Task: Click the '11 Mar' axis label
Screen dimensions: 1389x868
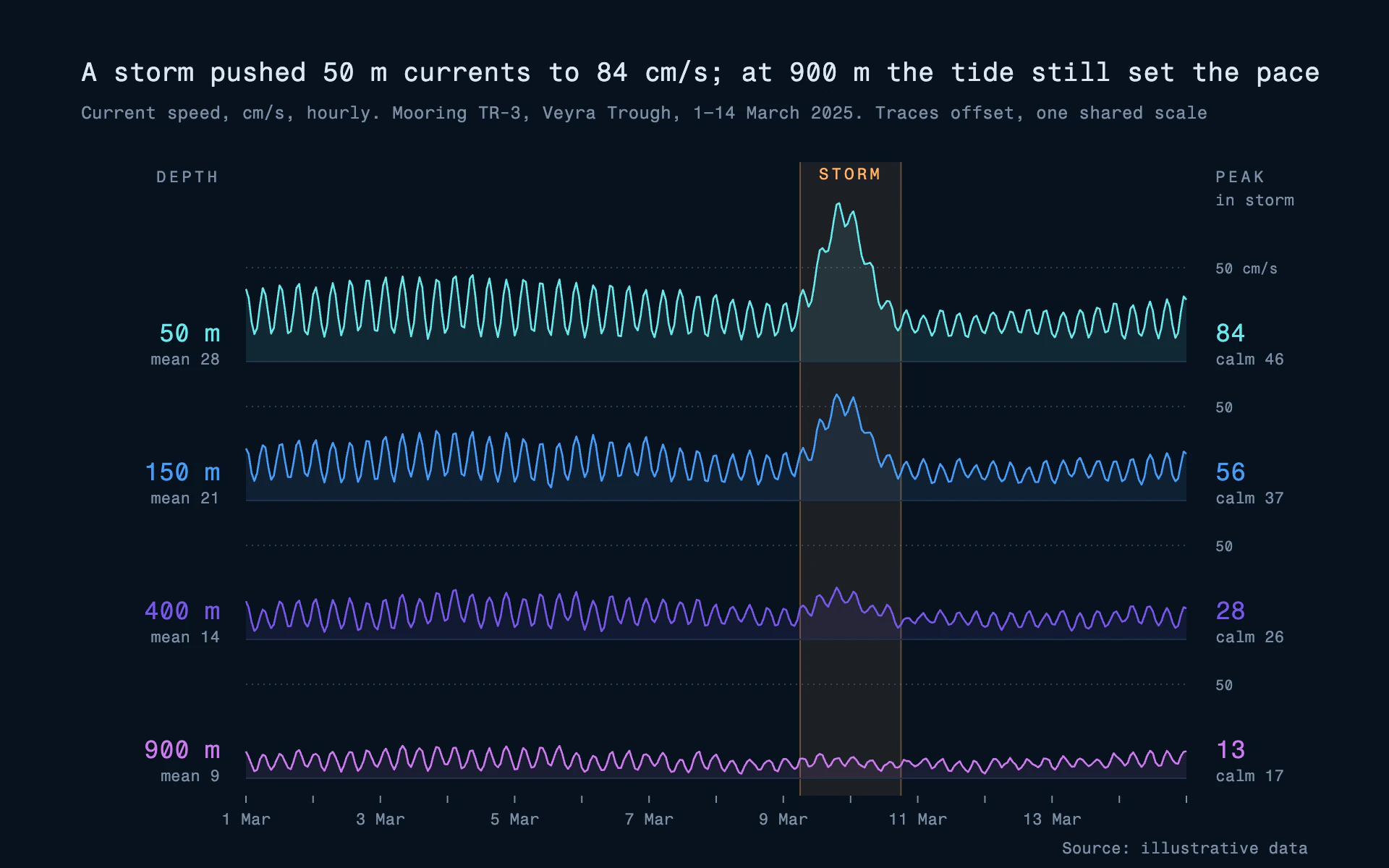Action: 918,820
